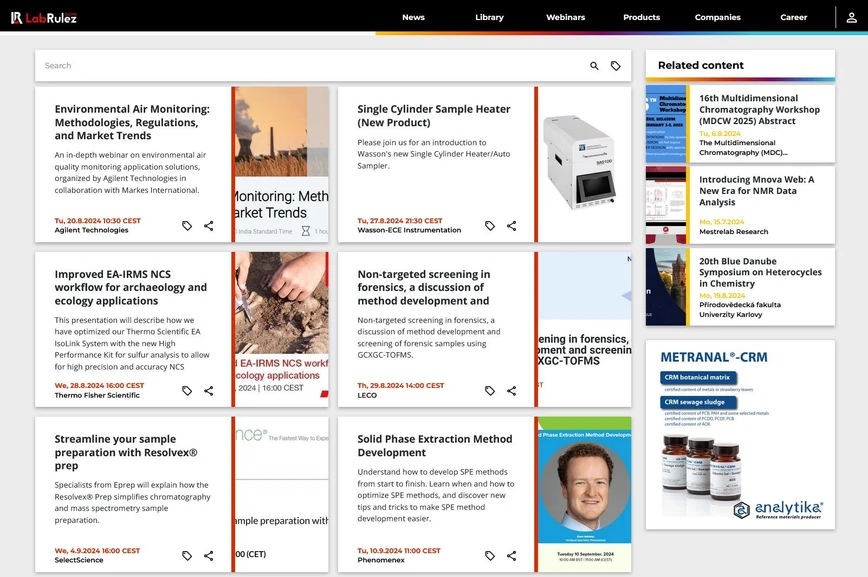Click tag icon on Improved EA-IRMS NCS card

click(x=187, y=390)
